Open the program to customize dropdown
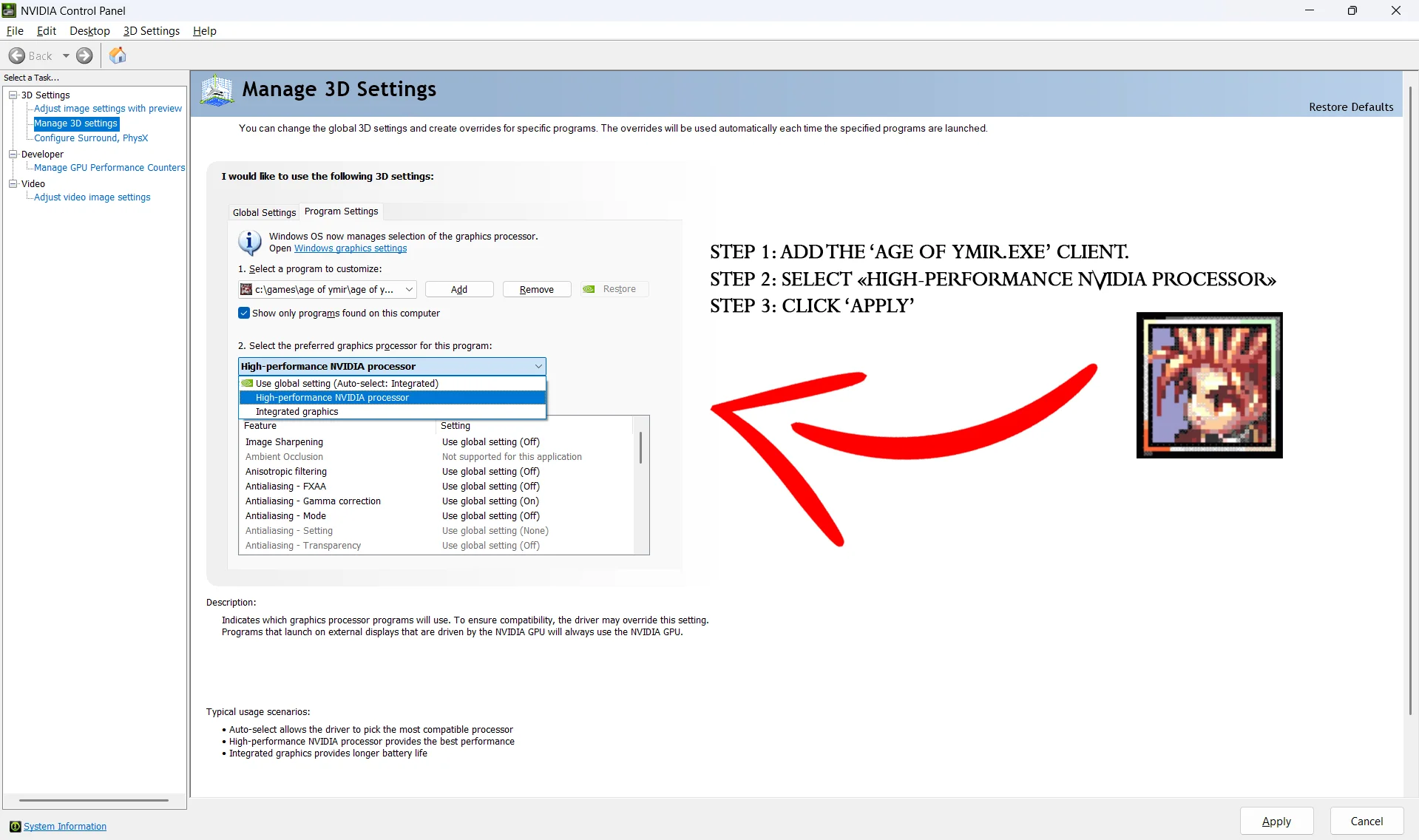Image resolution: width=1419 pixels, height=840 pixels. pos(409,289)
